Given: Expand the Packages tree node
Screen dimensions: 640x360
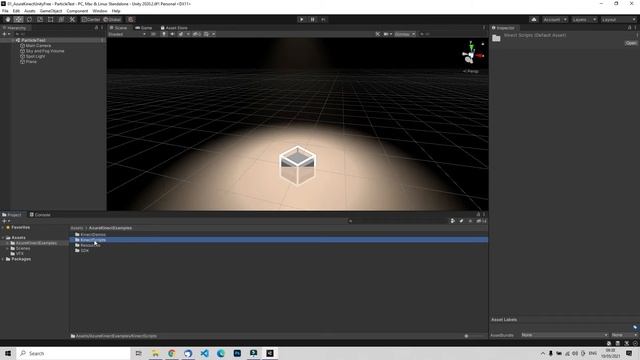Looking at the screenshot, I should tap(3, 259).
